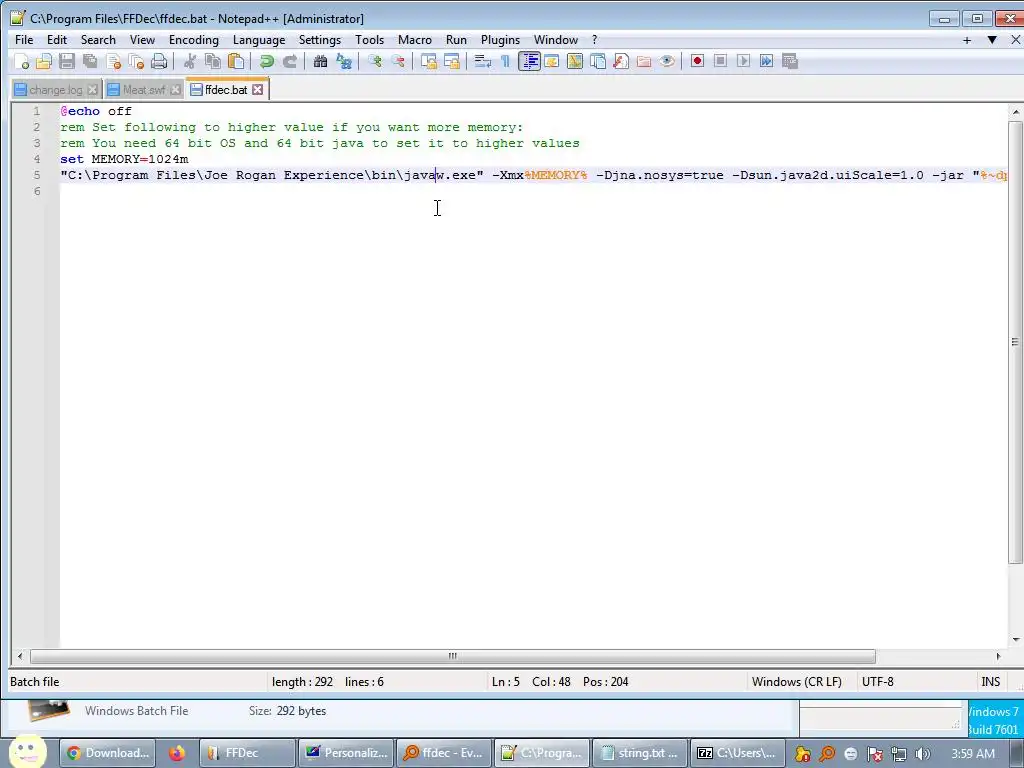The height and width of the screenshot is (768, 1024).
Task: Click the Synchronize Horizontal Scrolling icon
Action: [451, 61]
